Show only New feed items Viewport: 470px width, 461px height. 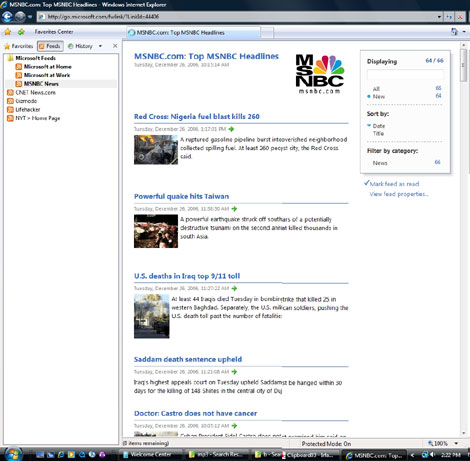[379, 97]
